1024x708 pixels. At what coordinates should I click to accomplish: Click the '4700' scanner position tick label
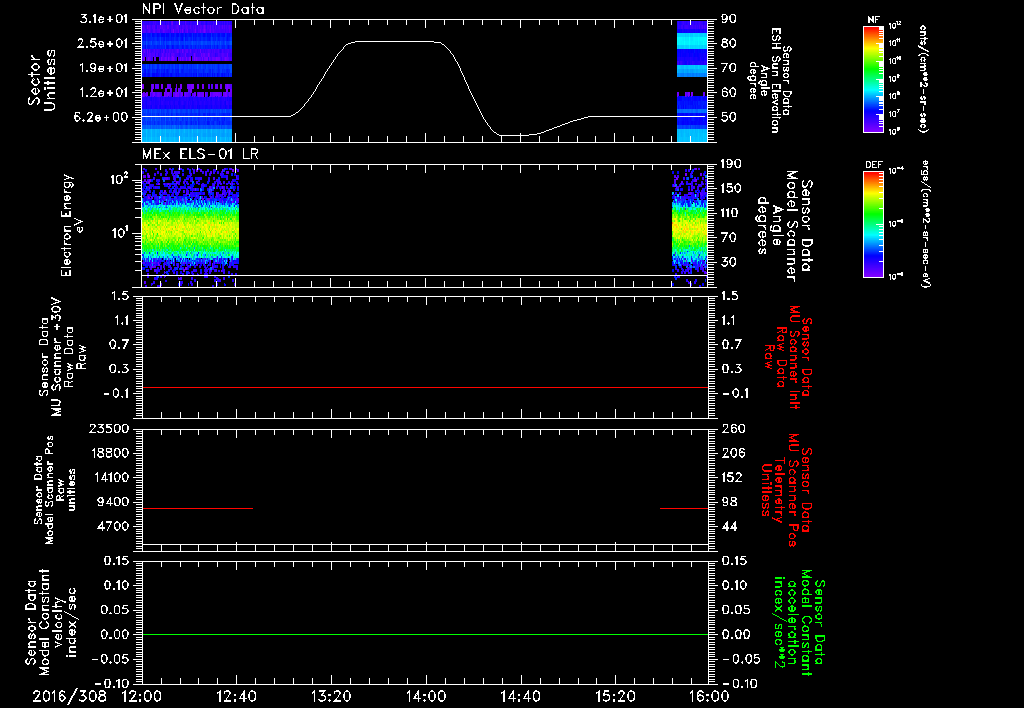tap(112, 526)
